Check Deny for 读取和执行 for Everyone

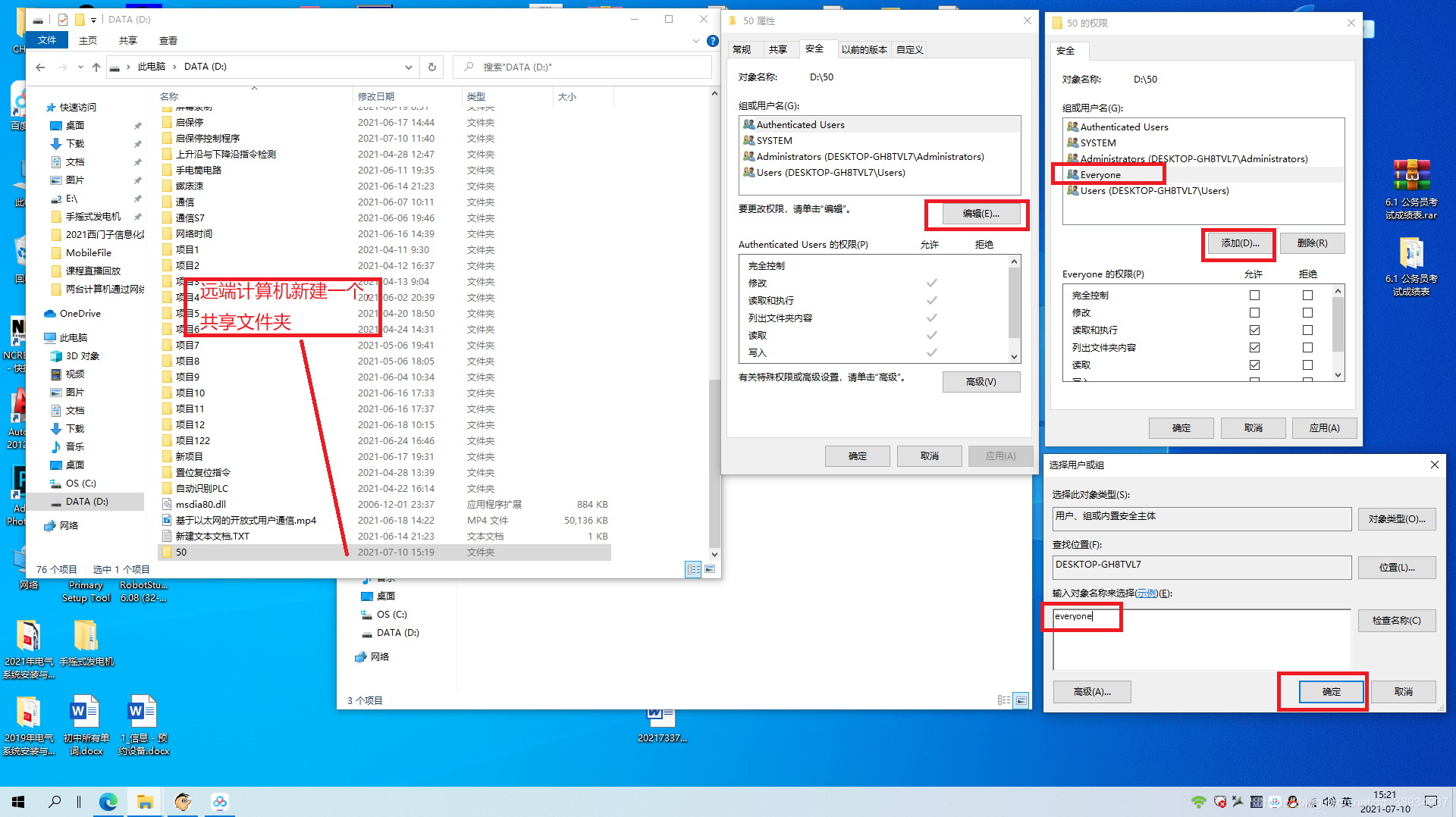point(1307,330)
